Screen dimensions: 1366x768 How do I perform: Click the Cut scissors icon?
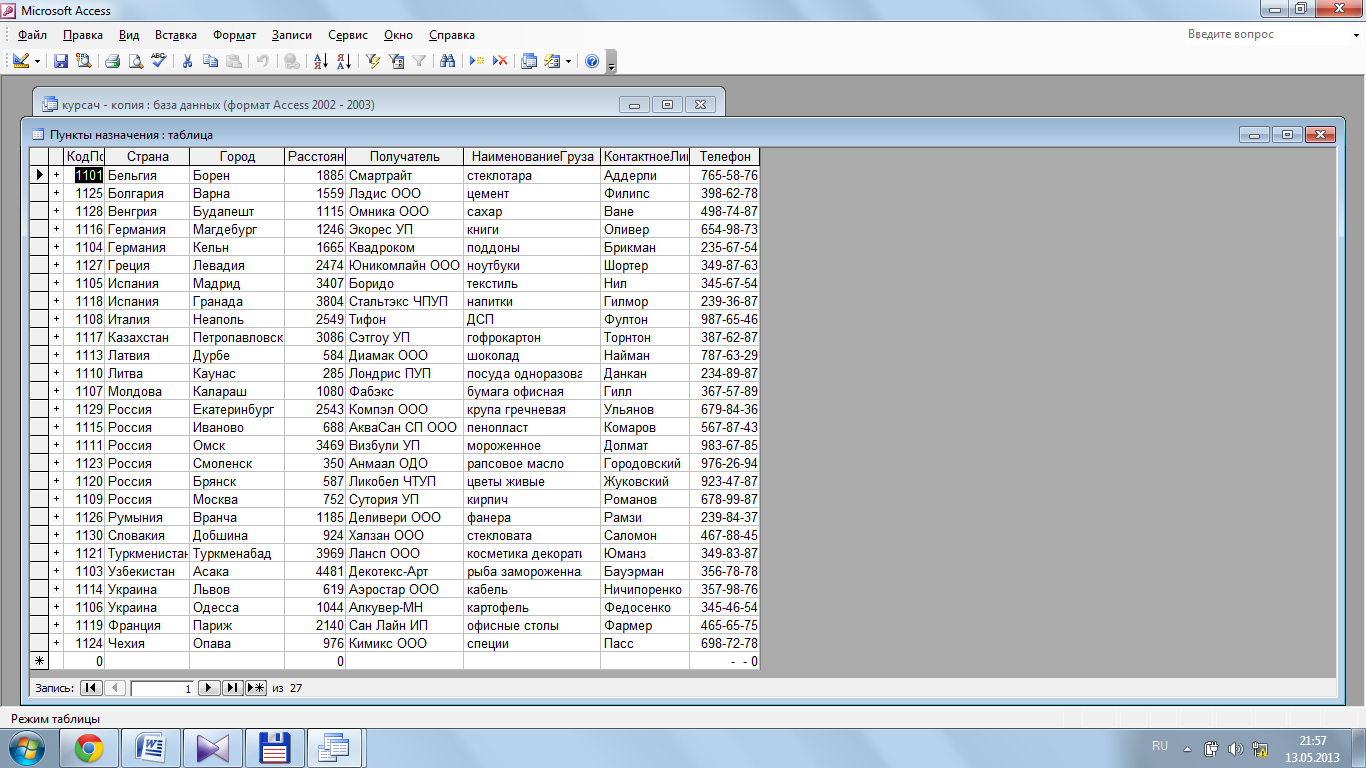[x=187, y=61]
